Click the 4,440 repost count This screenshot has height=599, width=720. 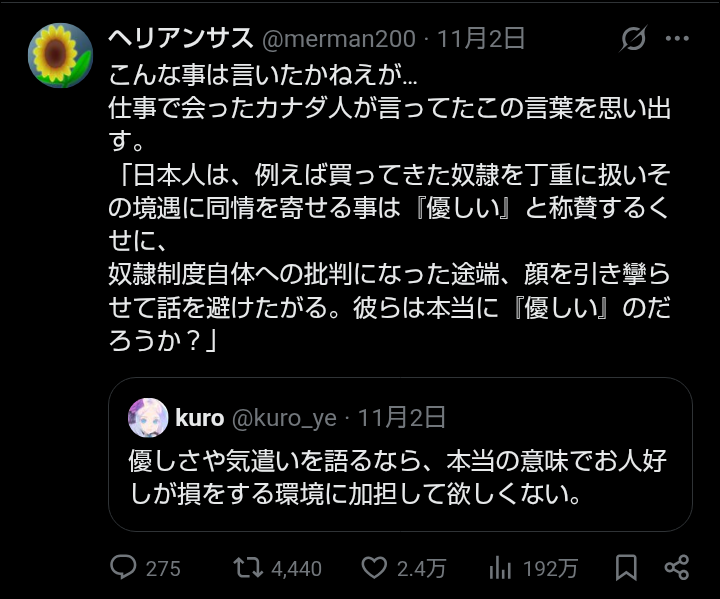tap(296, 569)
